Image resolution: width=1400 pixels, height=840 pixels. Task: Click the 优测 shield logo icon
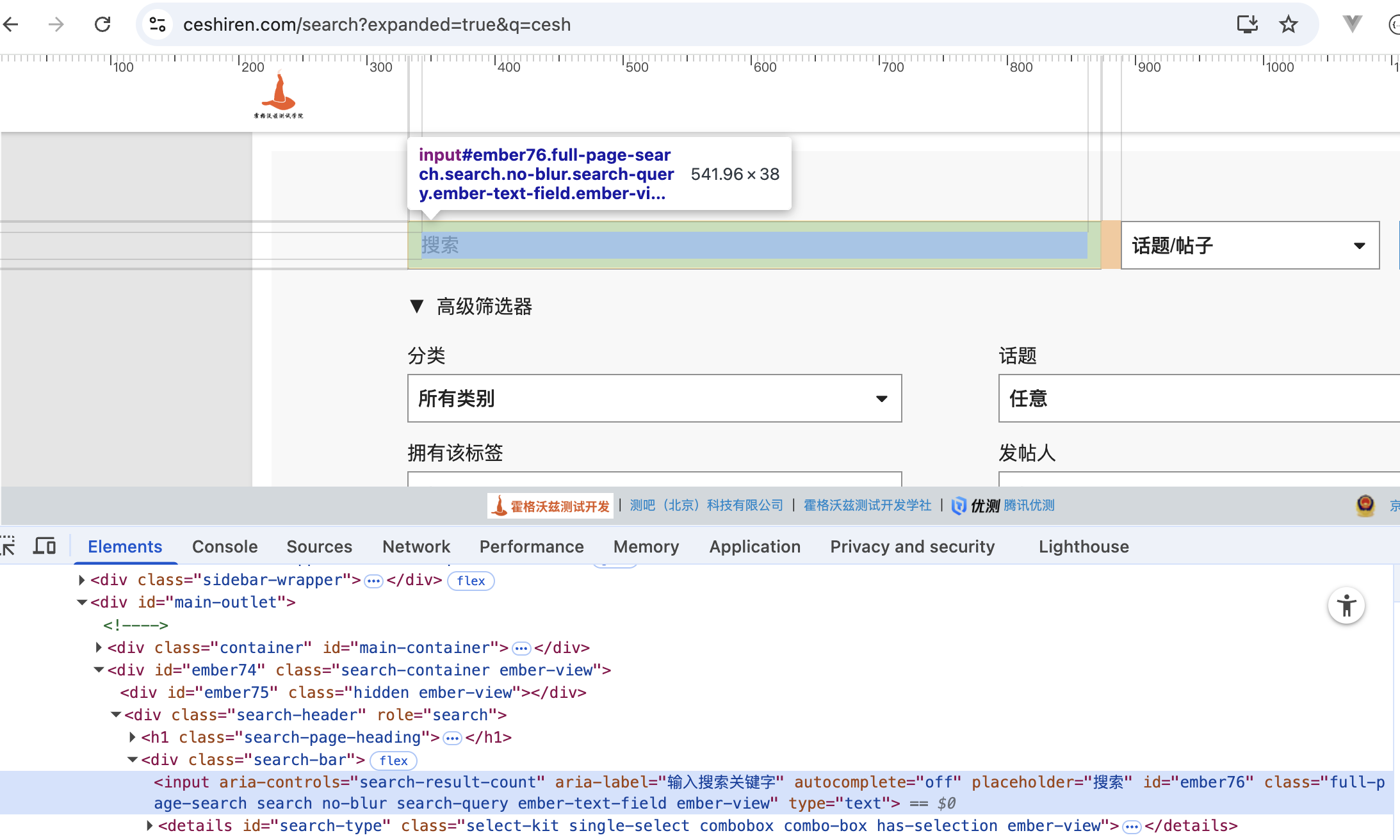pos(959,506)
